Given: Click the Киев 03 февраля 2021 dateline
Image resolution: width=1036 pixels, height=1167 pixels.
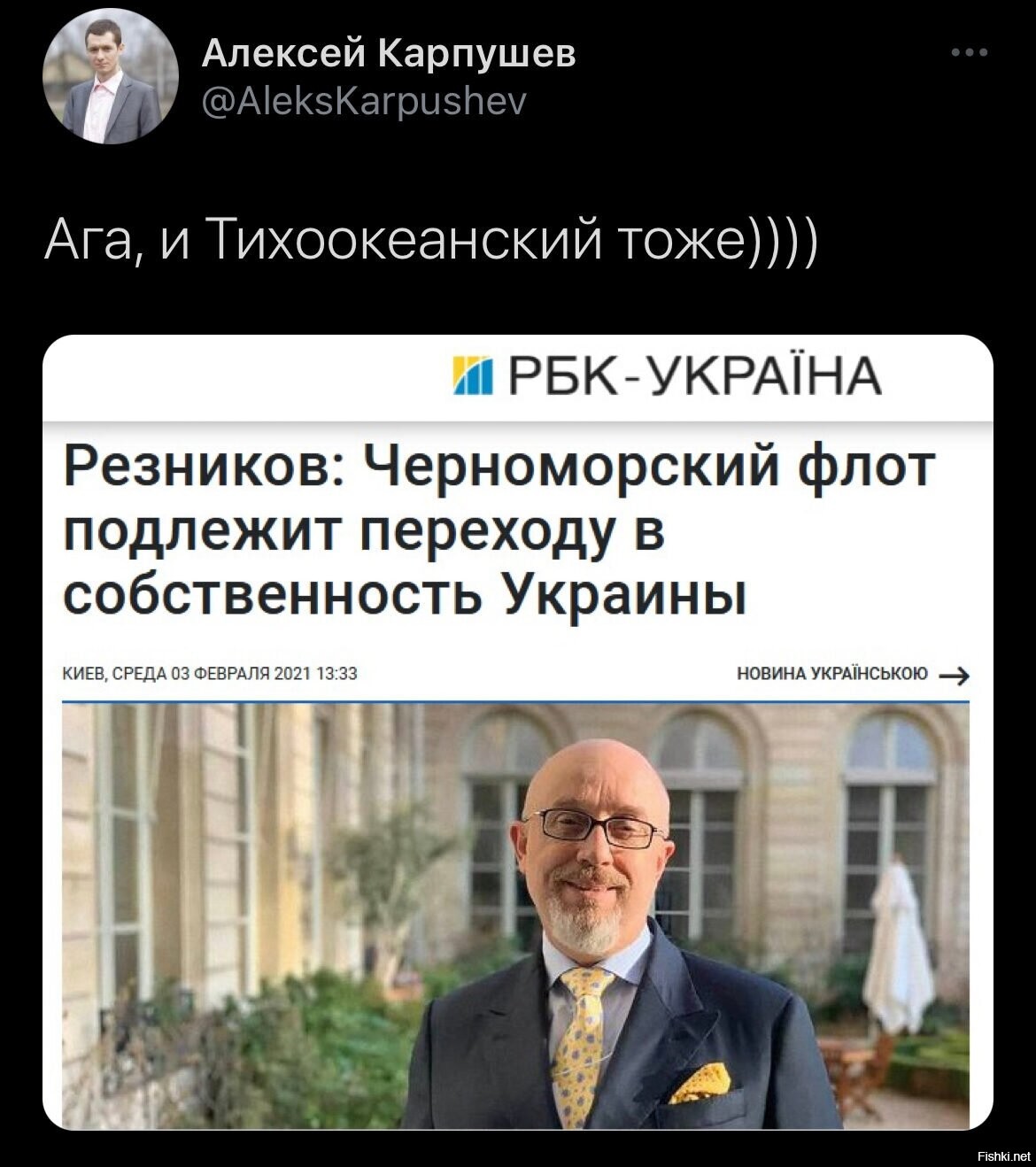Looking at the screenshot, I should click(x=210, y=674).
